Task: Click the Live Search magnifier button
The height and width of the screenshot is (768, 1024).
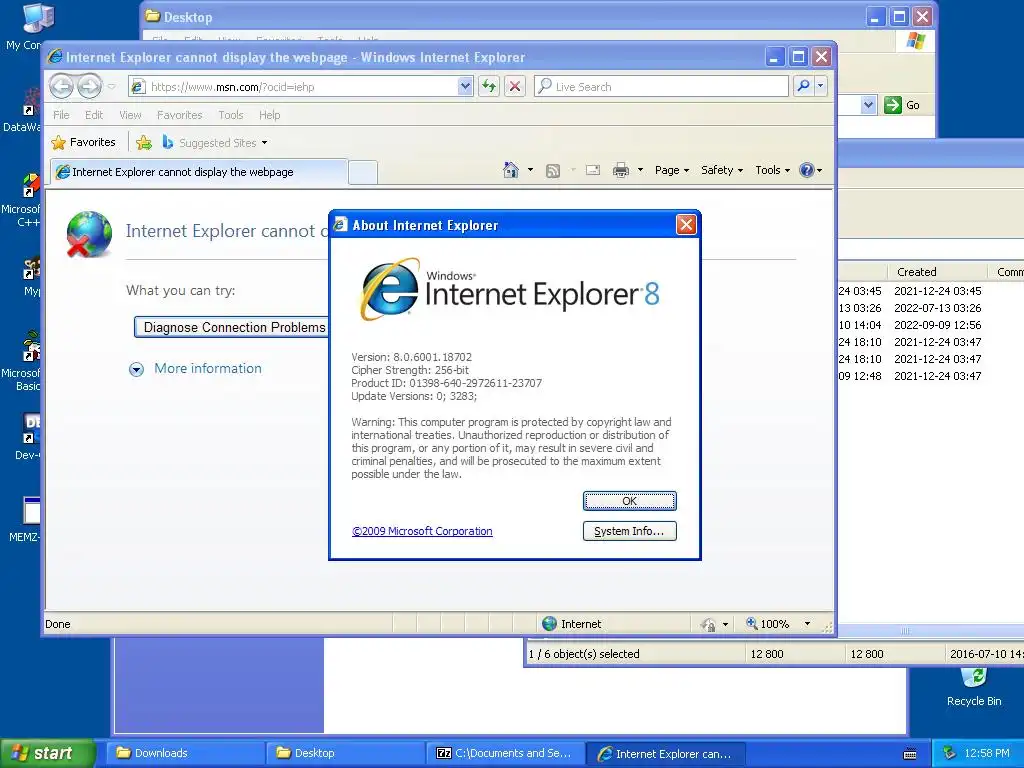Action: (x=804, y=86)
